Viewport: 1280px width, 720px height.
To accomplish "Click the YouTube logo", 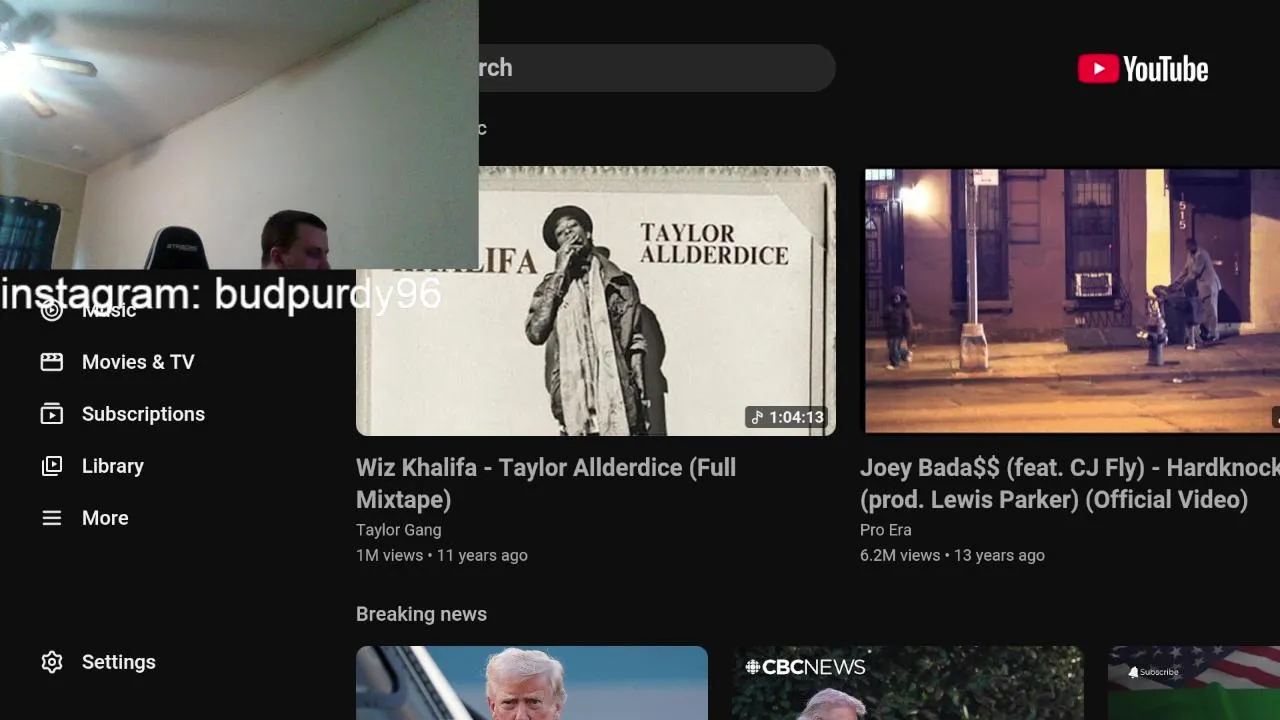I will click(1143, 69).
